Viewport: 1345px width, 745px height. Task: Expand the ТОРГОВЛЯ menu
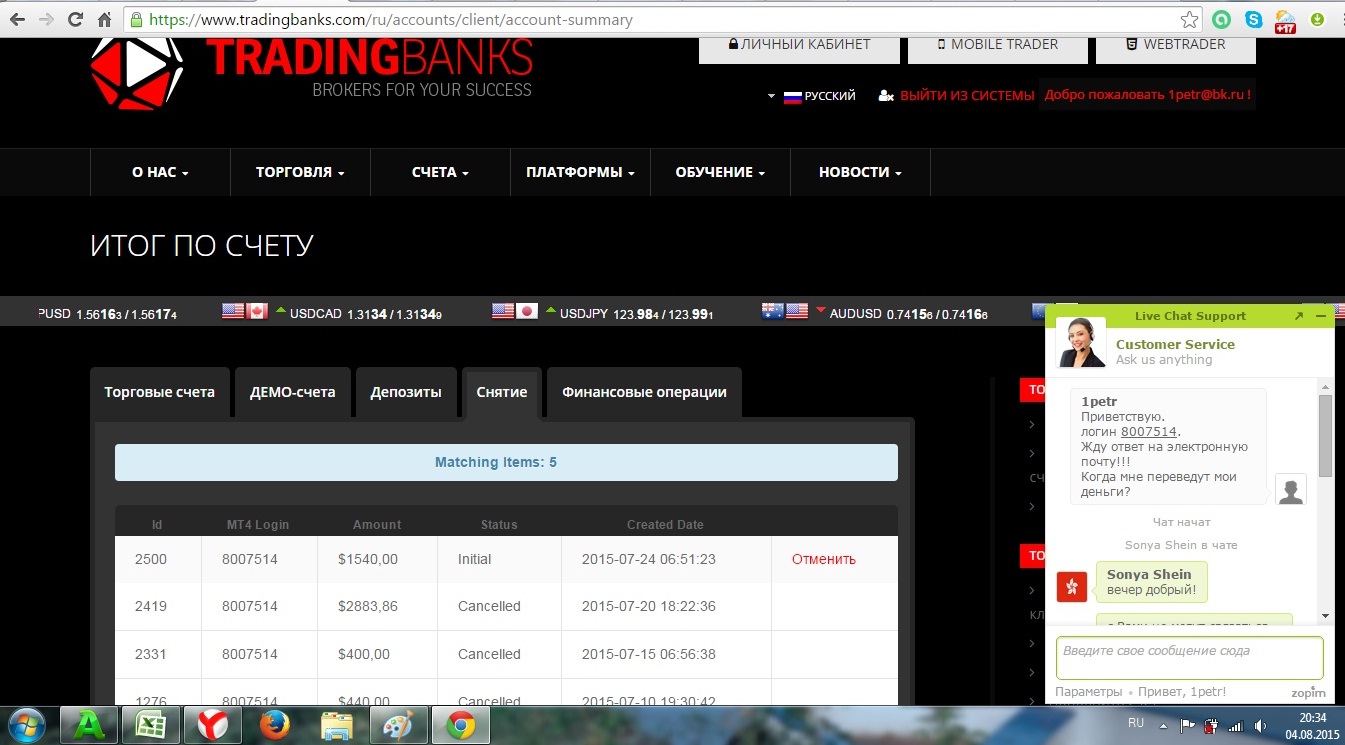[300, 172]
